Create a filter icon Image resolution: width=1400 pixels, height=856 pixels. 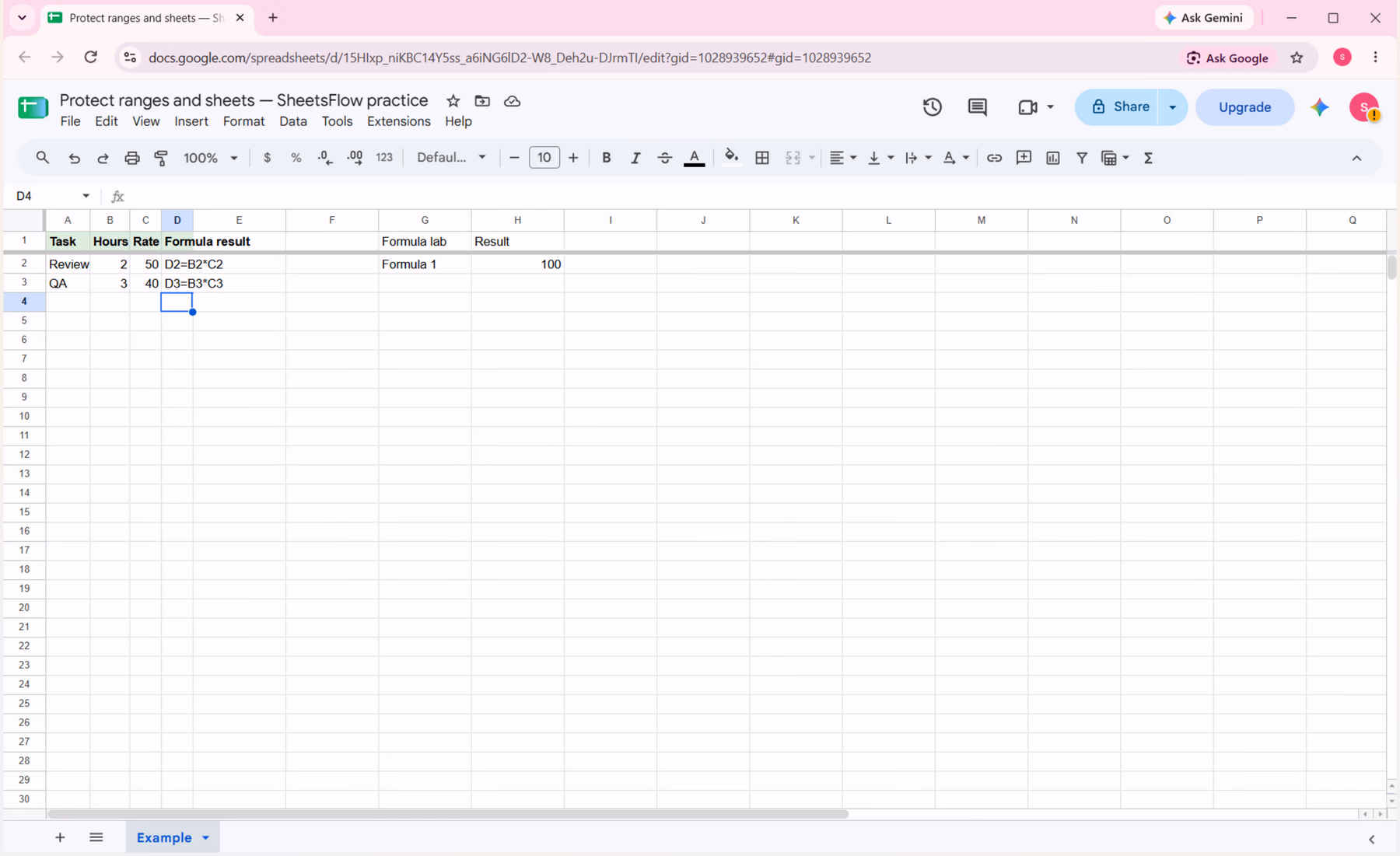coord(1082,158)
